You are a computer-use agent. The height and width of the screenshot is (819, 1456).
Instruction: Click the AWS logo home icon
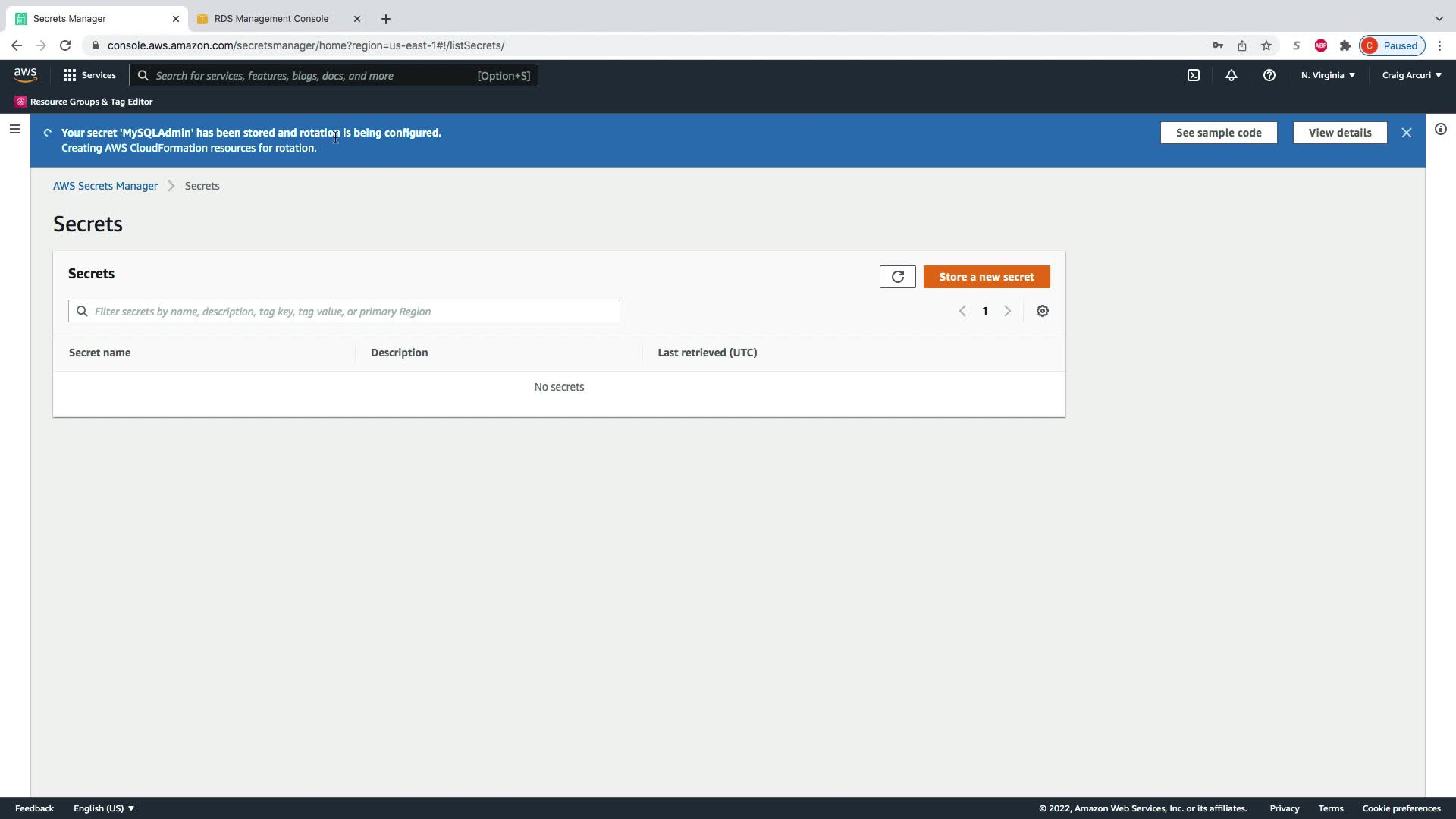click(25, 74)
